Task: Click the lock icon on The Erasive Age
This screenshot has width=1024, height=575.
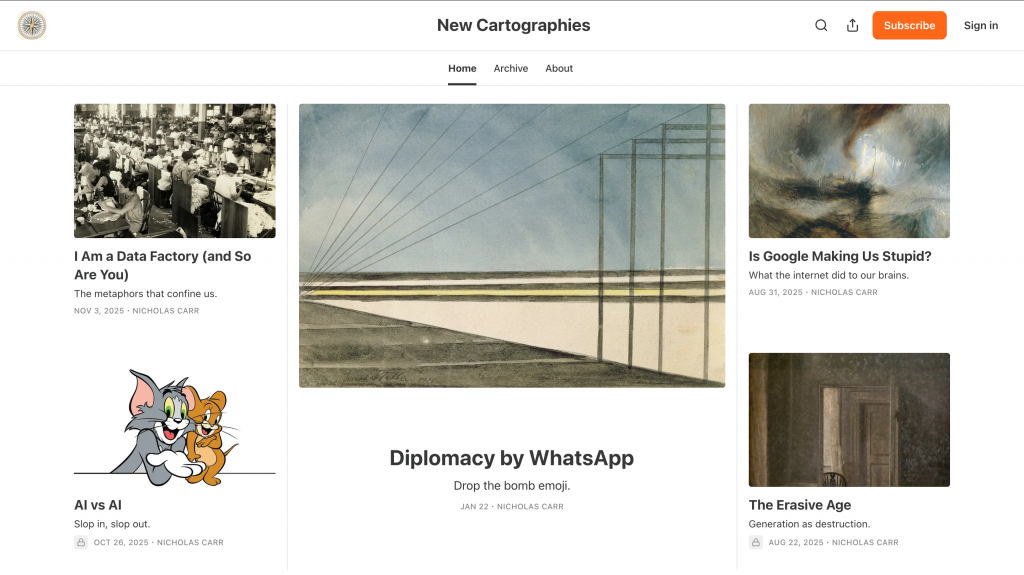Action: point(756,542)
